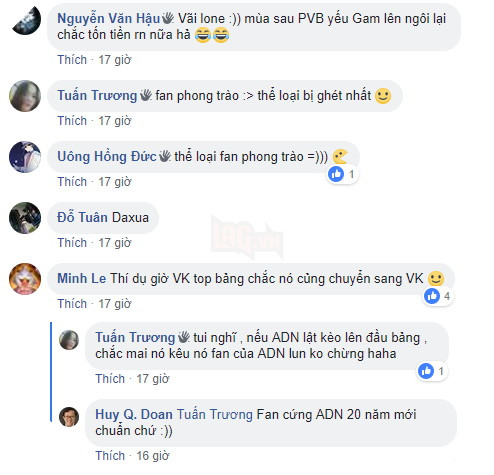Click the like reaction icon on Minh Le's comment

coord(432,296)
